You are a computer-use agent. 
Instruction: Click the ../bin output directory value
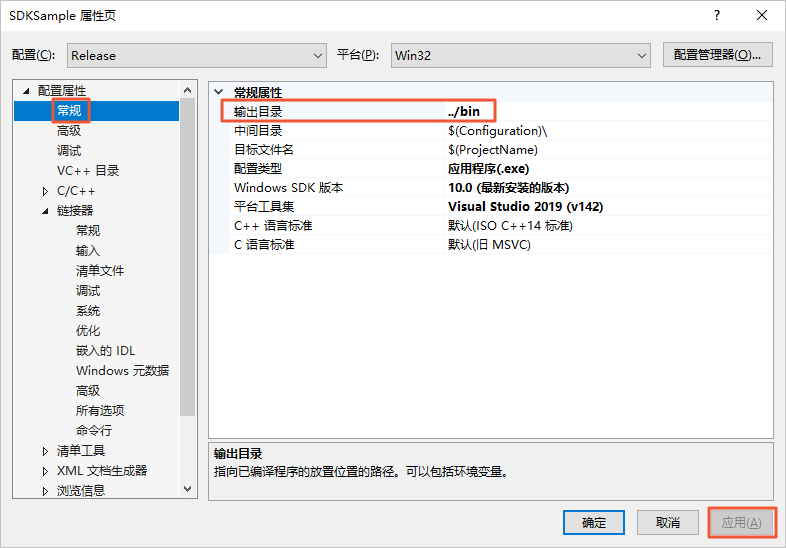pos(464,111)
